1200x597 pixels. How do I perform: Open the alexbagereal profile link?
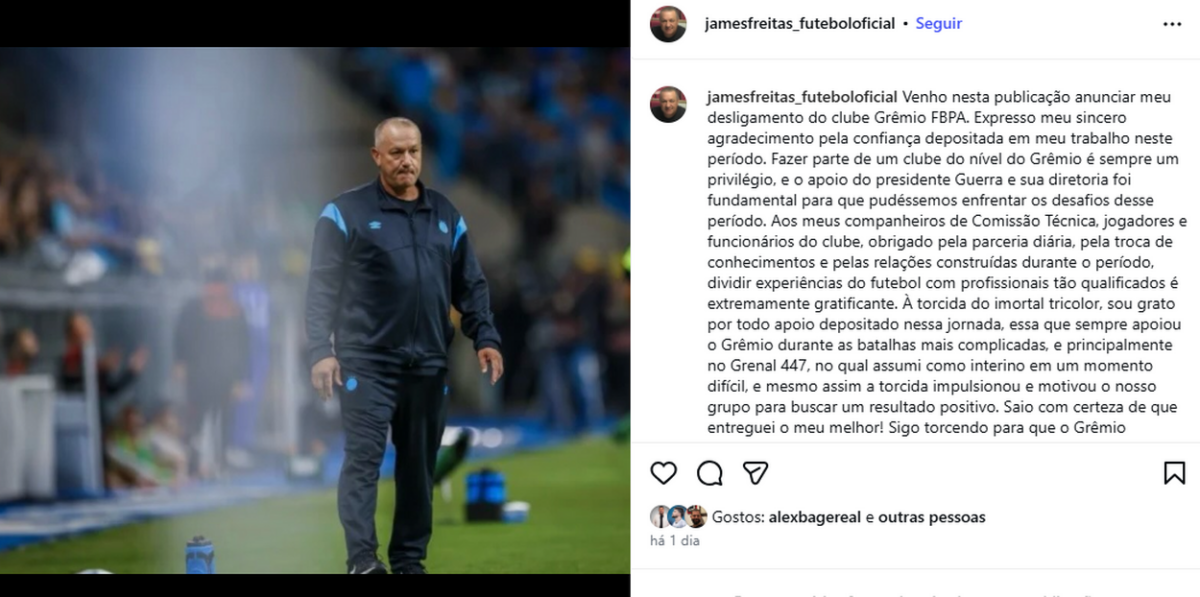click(815, 517)
